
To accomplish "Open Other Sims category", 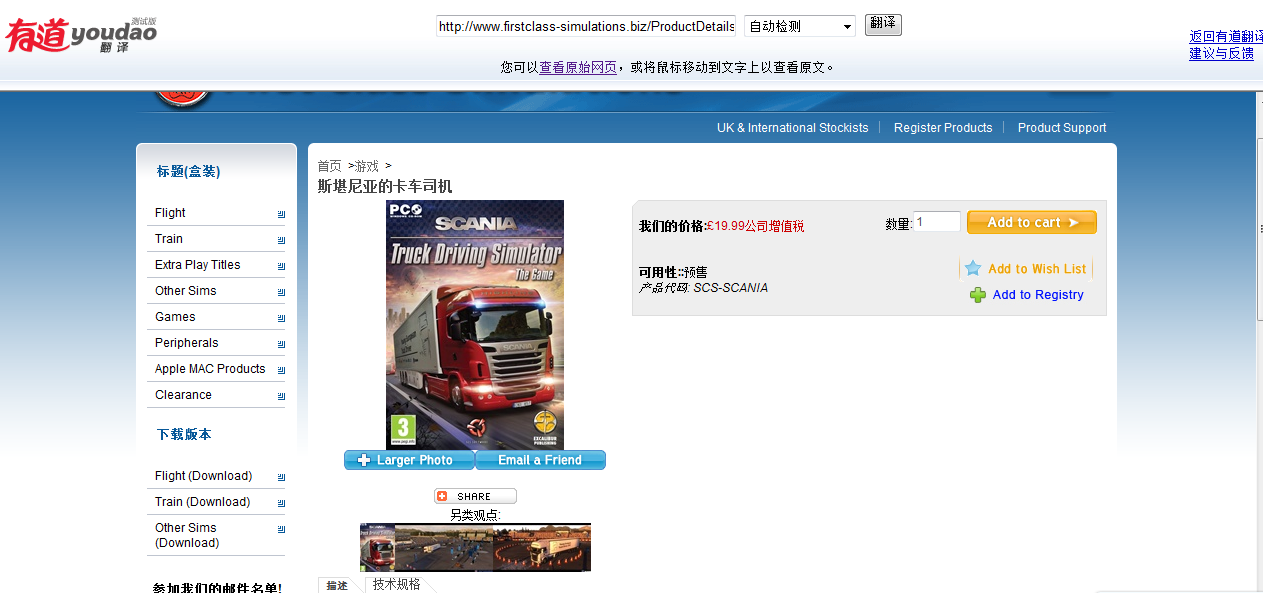I will coord(185,291).
